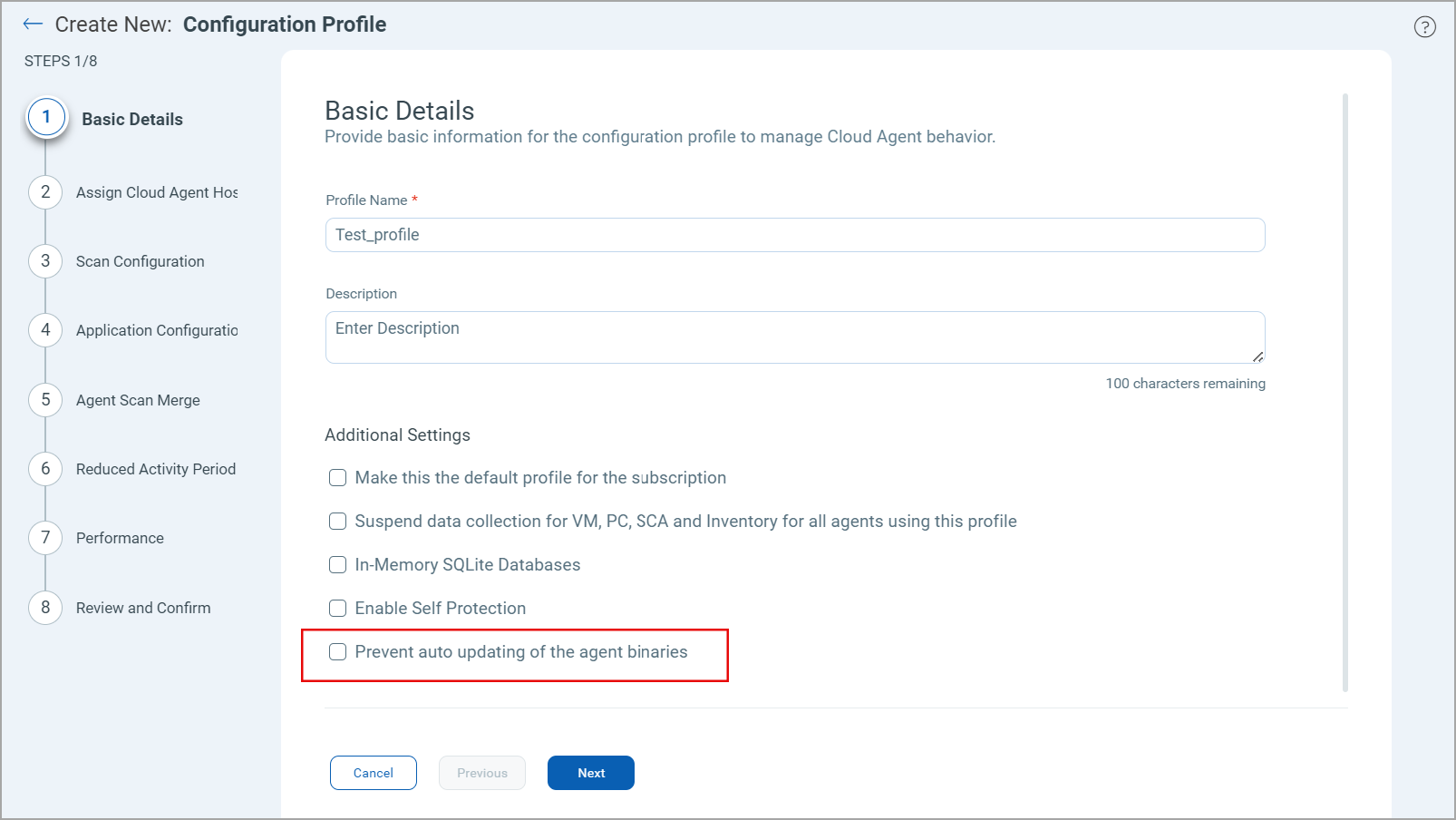Click the Next button
This screenshot has height=820, width=1456.
click(x=590, y=772)
